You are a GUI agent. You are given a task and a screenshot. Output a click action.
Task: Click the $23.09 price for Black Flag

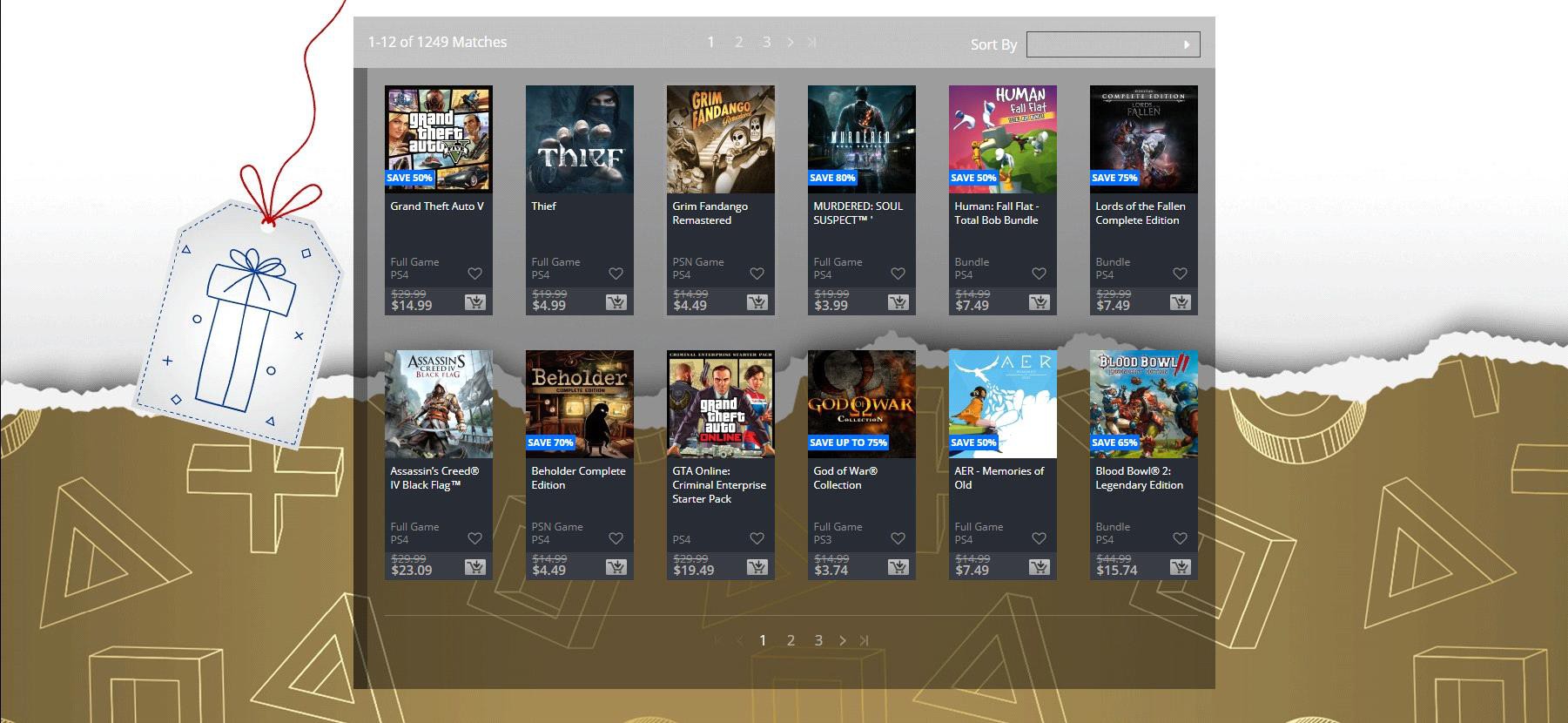click(412, 571)
